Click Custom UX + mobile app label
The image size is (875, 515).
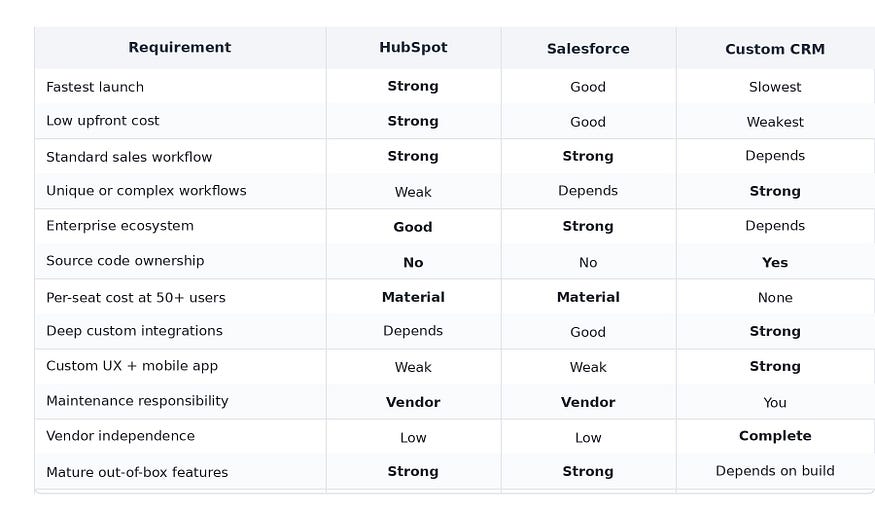pyautogui.click(x=132, y=366)
